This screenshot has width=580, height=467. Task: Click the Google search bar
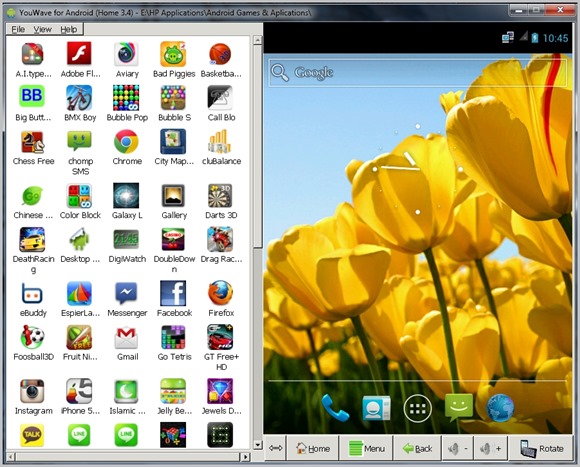coord(417,72)
